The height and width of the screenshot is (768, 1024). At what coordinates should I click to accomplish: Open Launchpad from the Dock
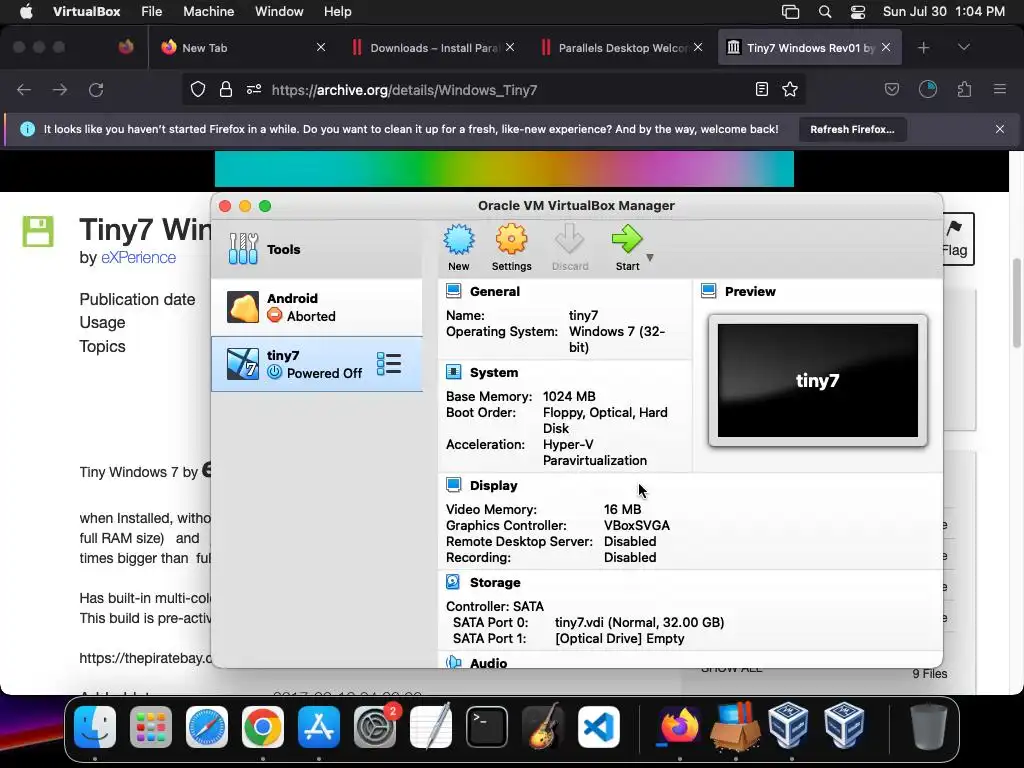pyautogui.click(x=151, y=727)
